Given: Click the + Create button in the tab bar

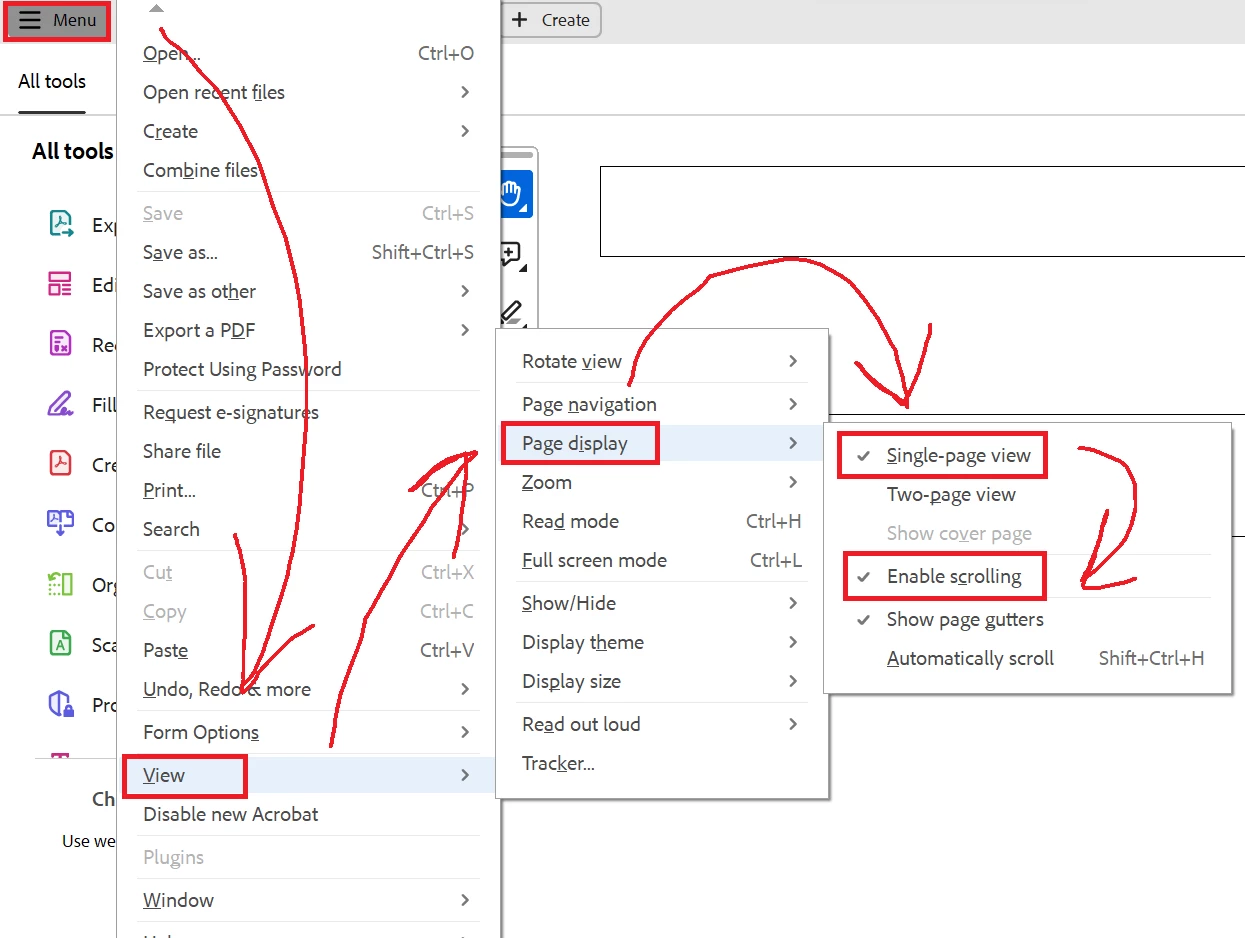Looking at the screenshot, I should point(551,20).
